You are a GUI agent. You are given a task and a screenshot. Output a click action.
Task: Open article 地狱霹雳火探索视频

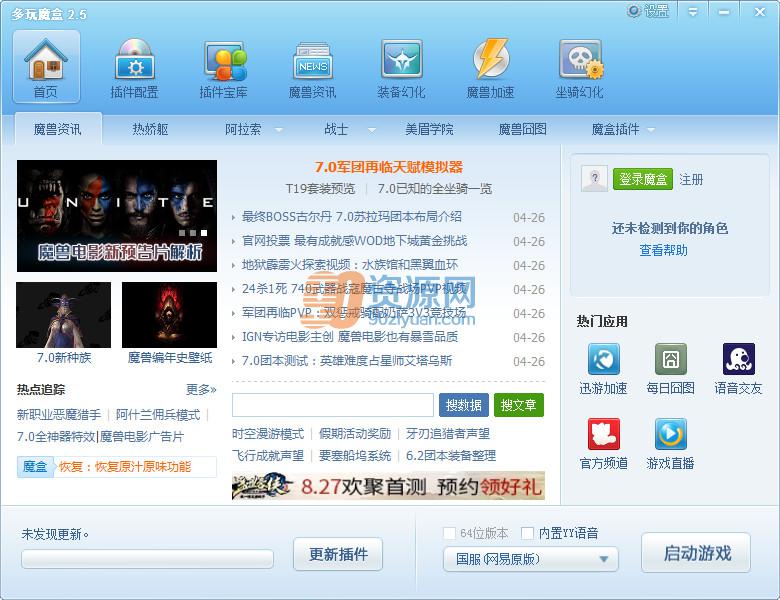[x=350, y=265]
